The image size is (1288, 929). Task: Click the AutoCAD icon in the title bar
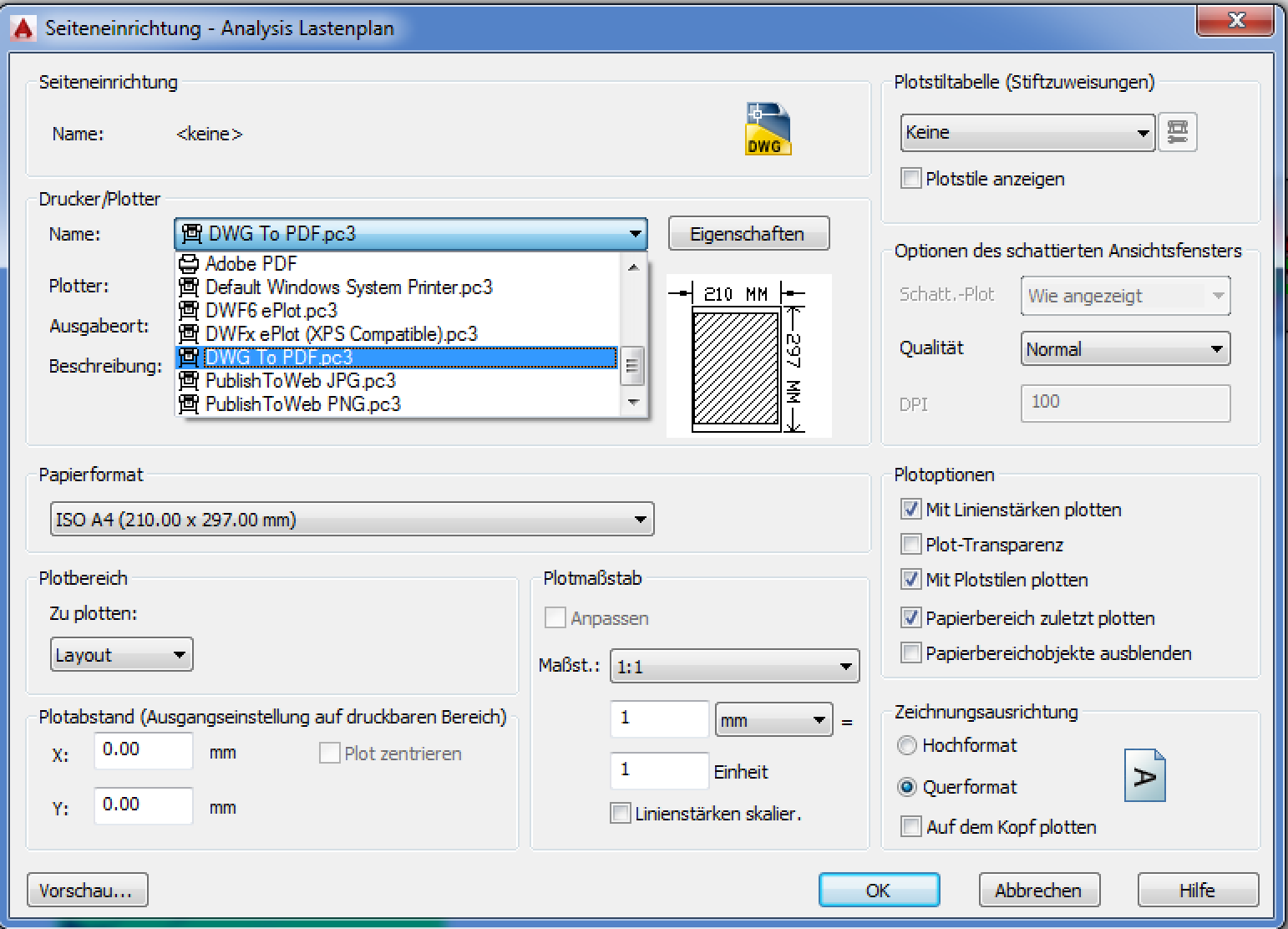tap(22, 26)
